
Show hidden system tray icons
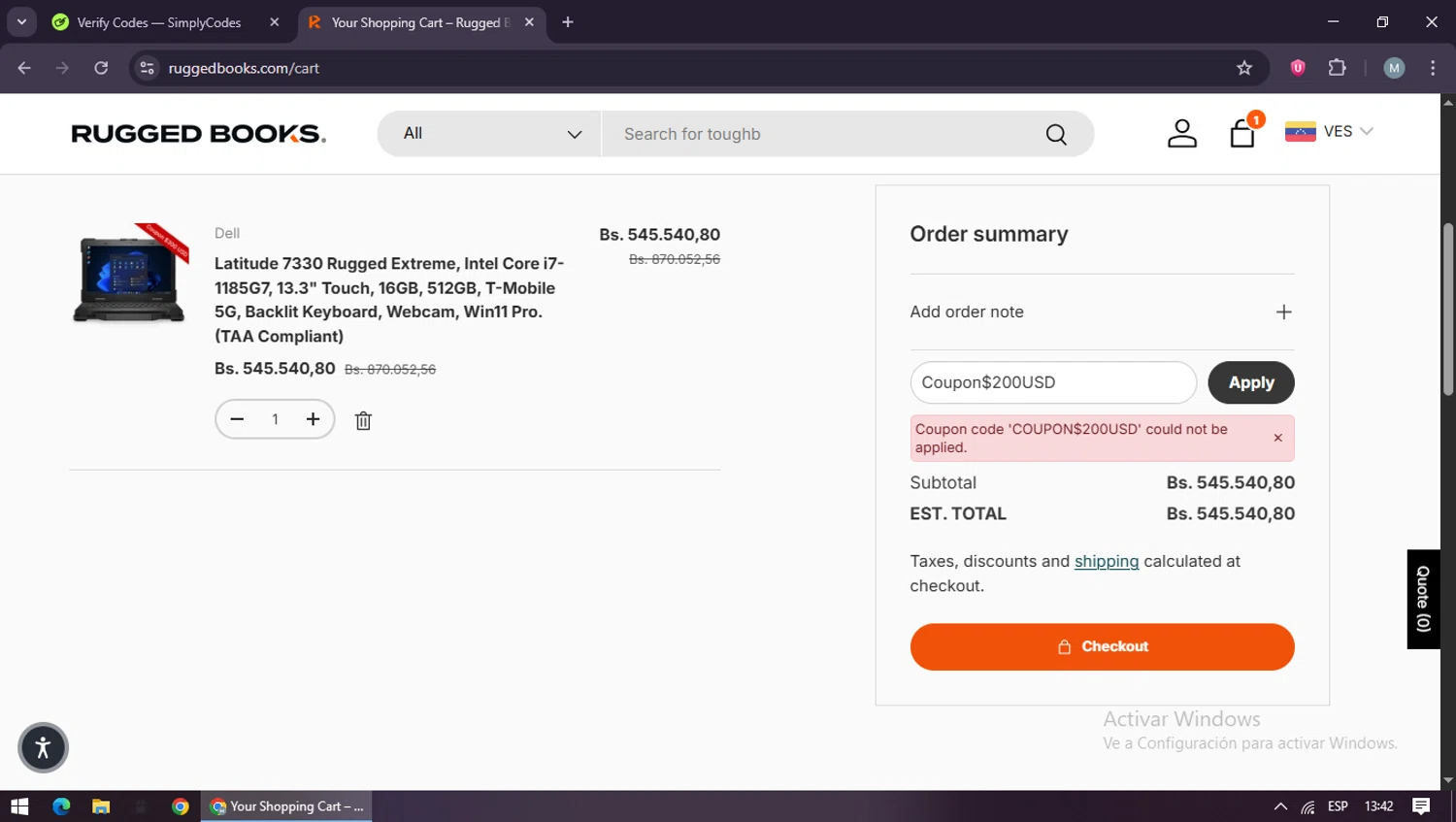click(x=1280, y=806)
